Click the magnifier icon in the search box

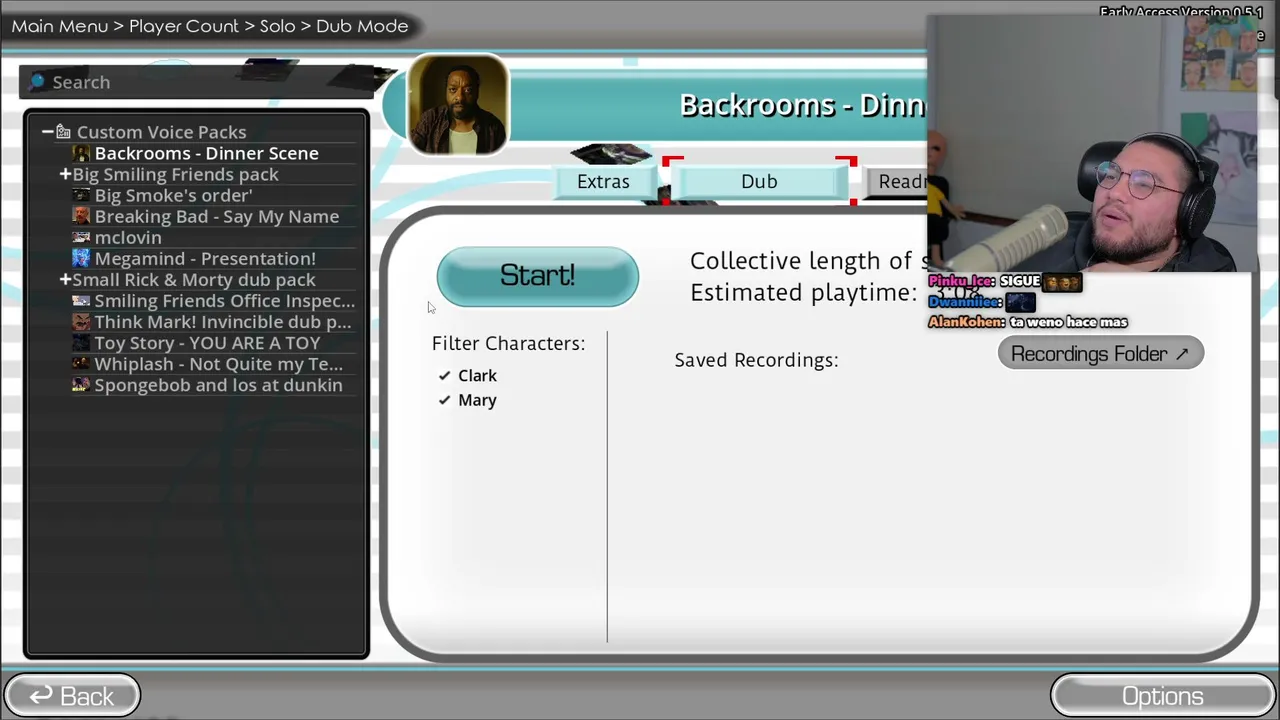37,81
